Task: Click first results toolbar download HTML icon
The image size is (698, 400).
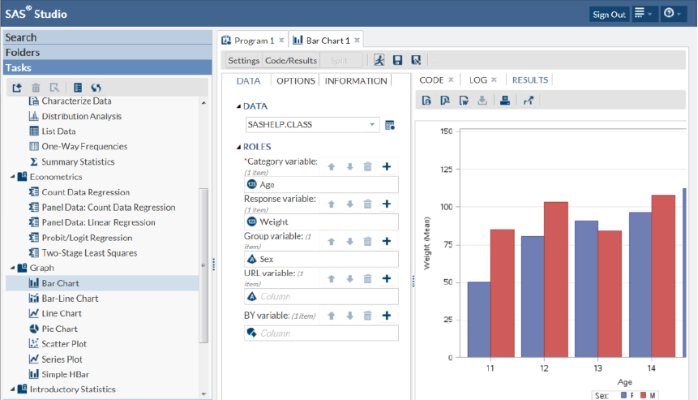Action: [426, 100]
